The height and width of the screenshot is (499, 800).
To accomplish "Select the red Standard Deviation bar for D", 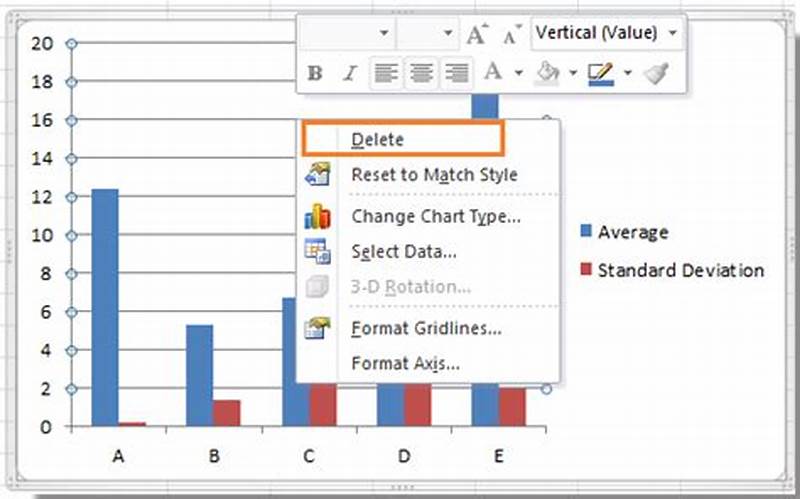I will pos(418,405).
